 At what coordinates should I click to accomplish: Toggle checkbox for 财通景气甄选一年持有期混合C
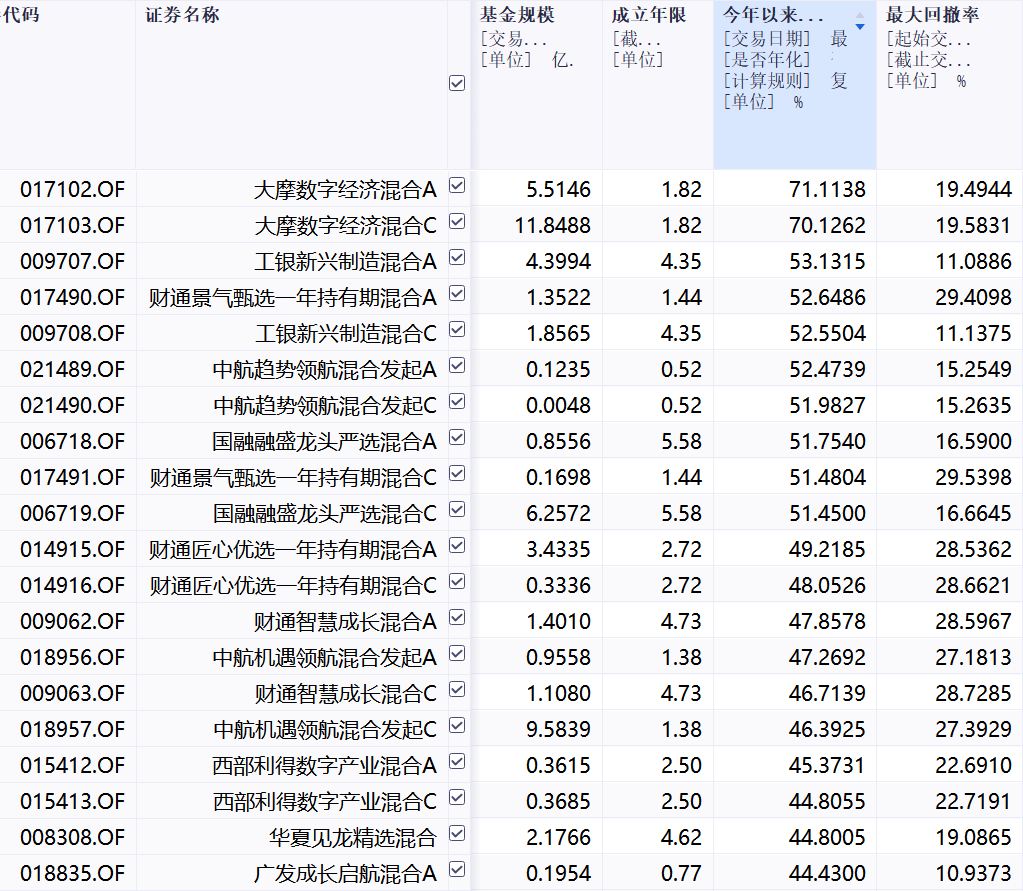coord(457,474)
